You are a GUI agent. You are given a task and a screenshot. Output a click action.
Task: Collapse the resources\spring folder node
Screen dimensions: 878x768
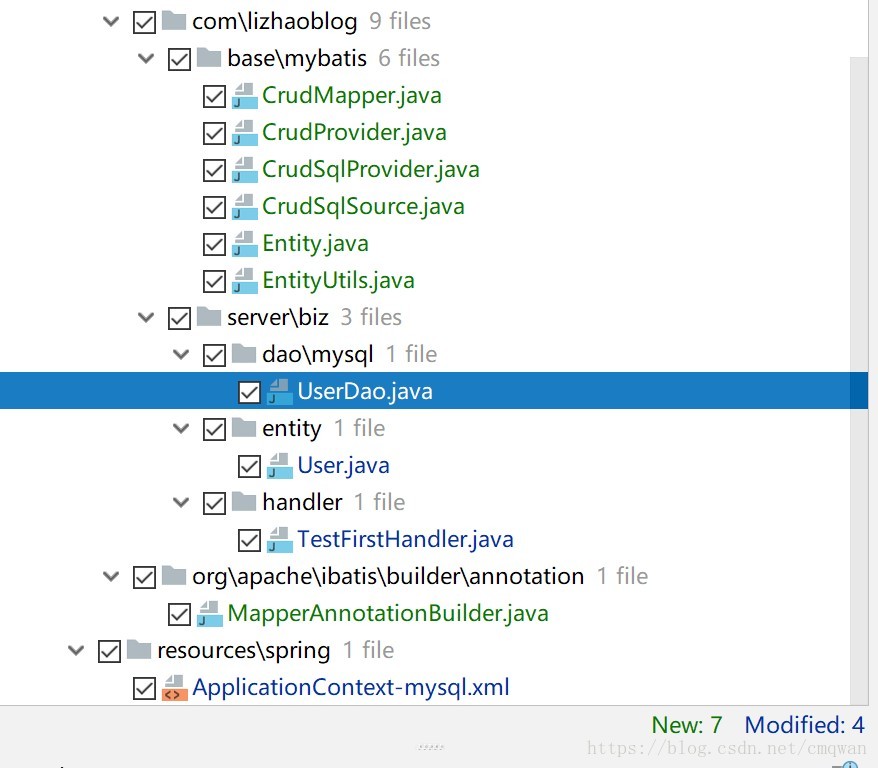pos(76,651)
